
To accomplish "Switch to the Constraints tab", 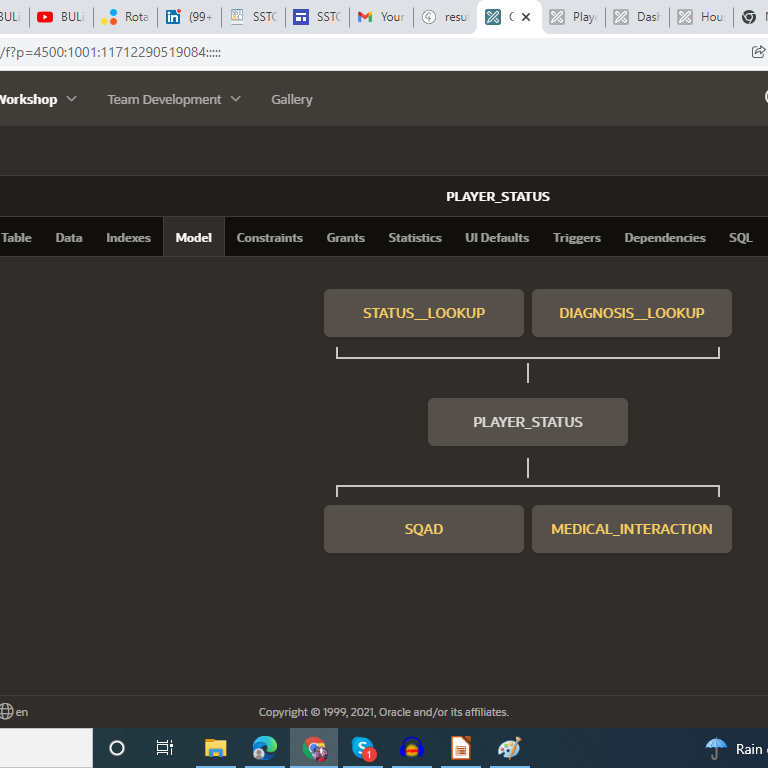I will (x=269, y=238).
